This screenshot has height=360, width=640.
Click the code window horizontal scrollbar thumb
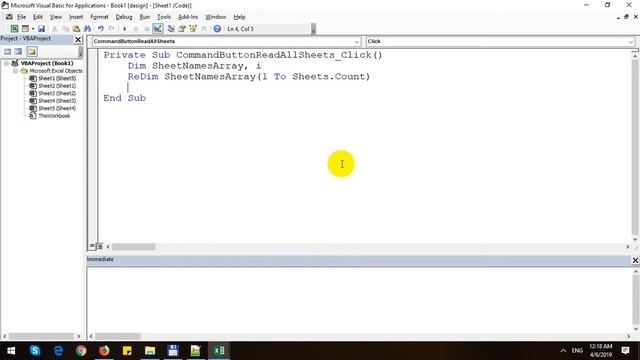point(133,247)
